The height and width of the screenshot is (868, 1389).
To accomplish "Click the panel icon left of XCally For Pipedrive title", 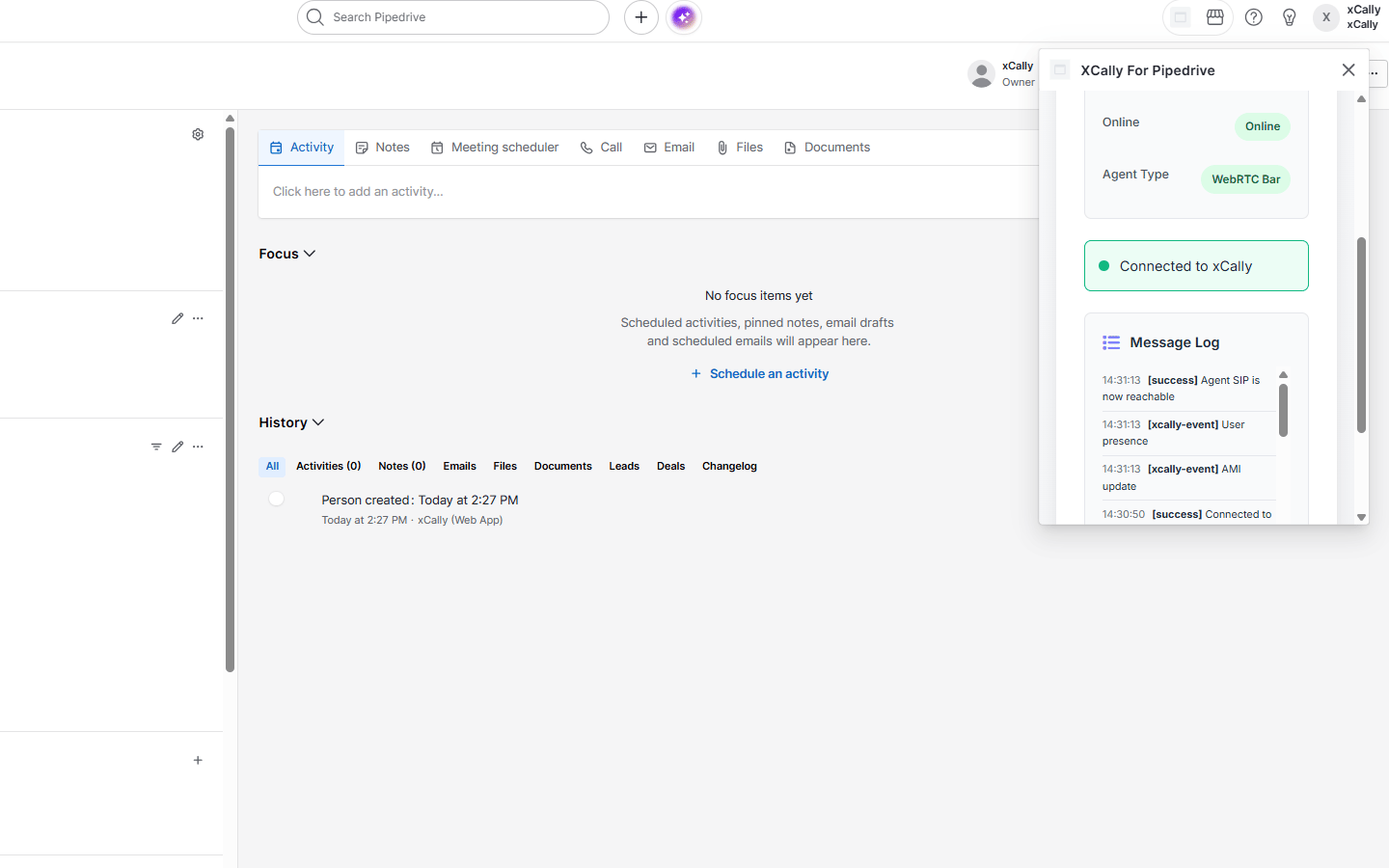I will 1060,69.
